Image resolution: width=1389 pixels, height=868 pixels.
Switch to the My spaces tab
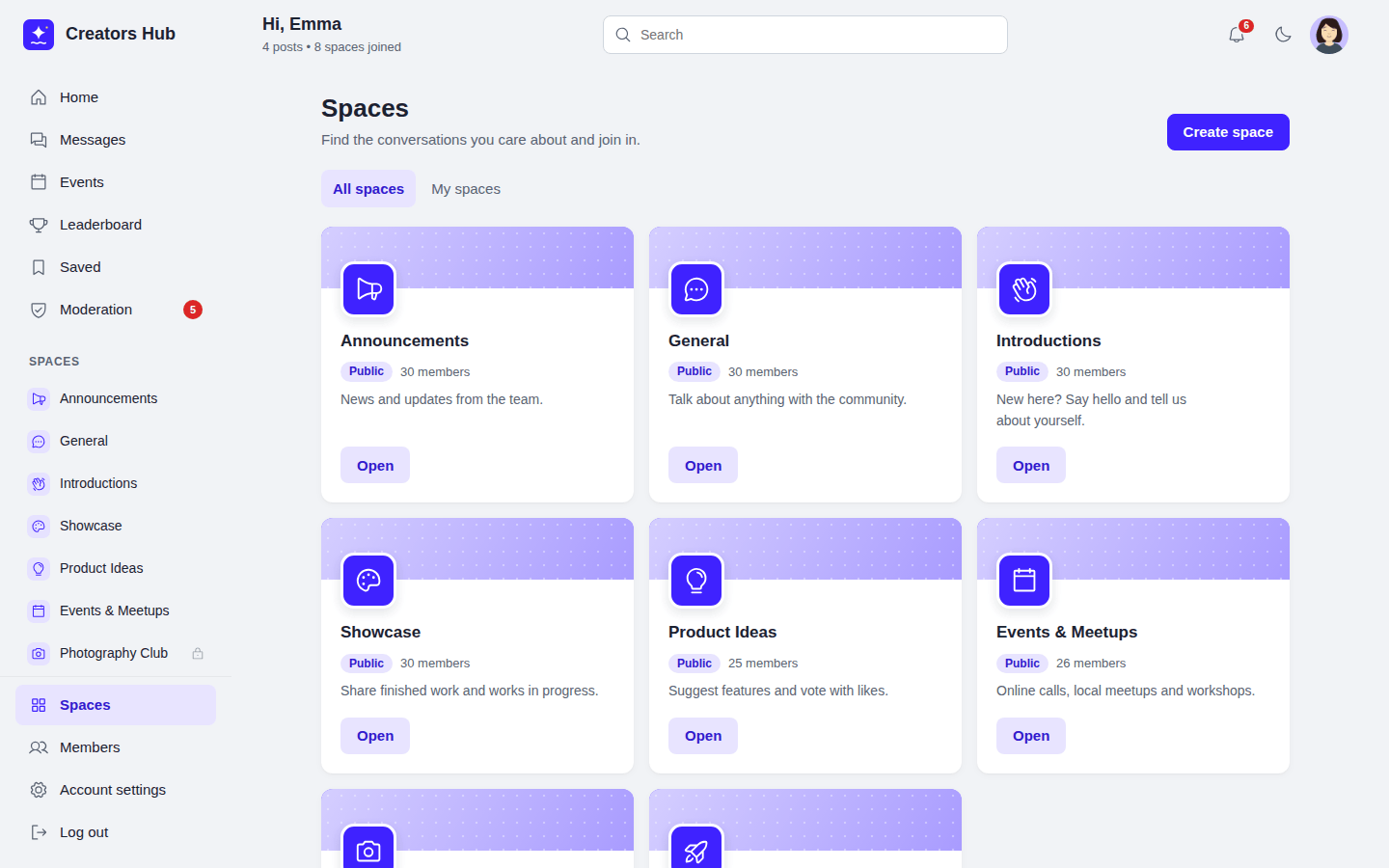[466, 189]
